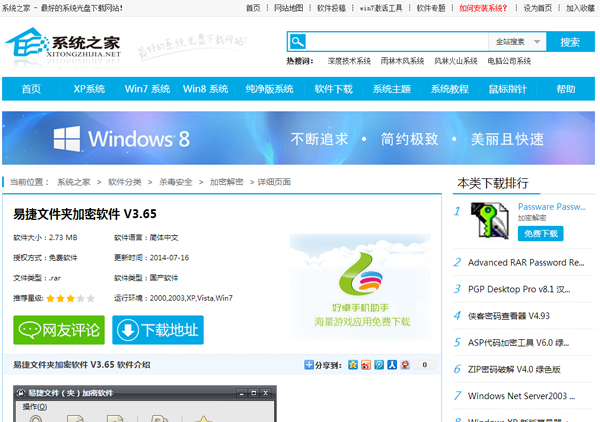Viewport: 600px width, 422px height.
Task: Open the 鼠标指针 nav tab
Action: [508, 89]
